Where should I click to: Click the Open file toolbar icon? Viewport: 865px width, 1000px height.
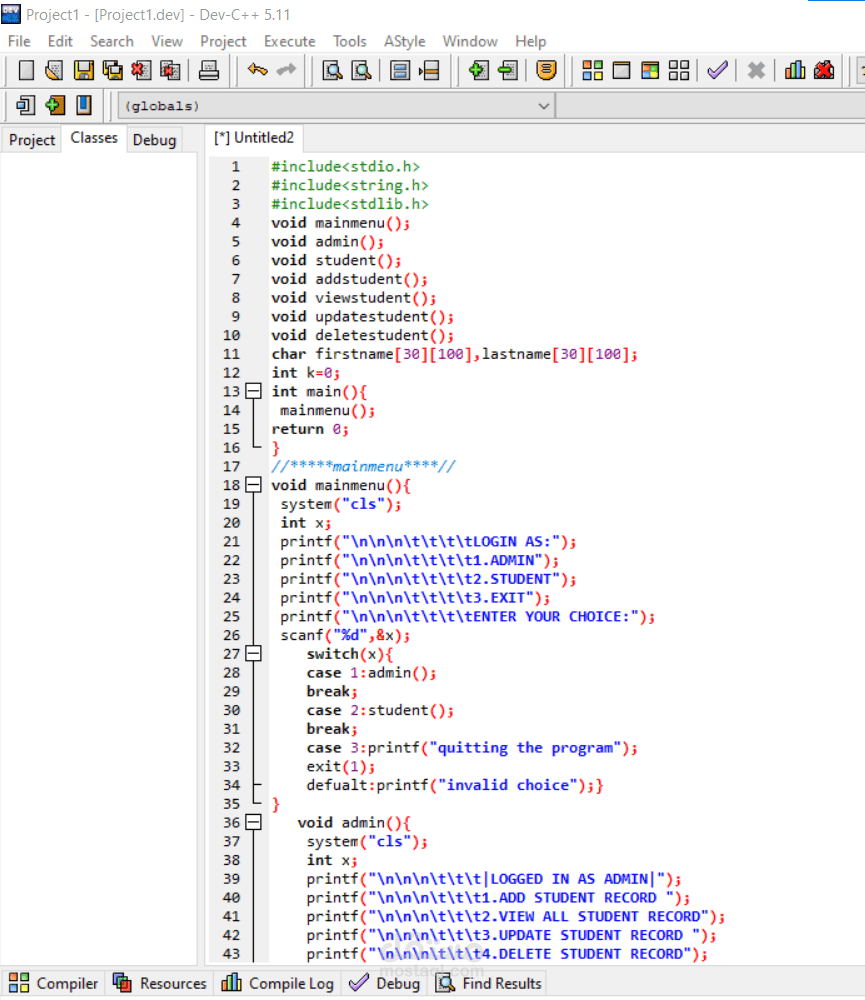(x=54, y=70)
